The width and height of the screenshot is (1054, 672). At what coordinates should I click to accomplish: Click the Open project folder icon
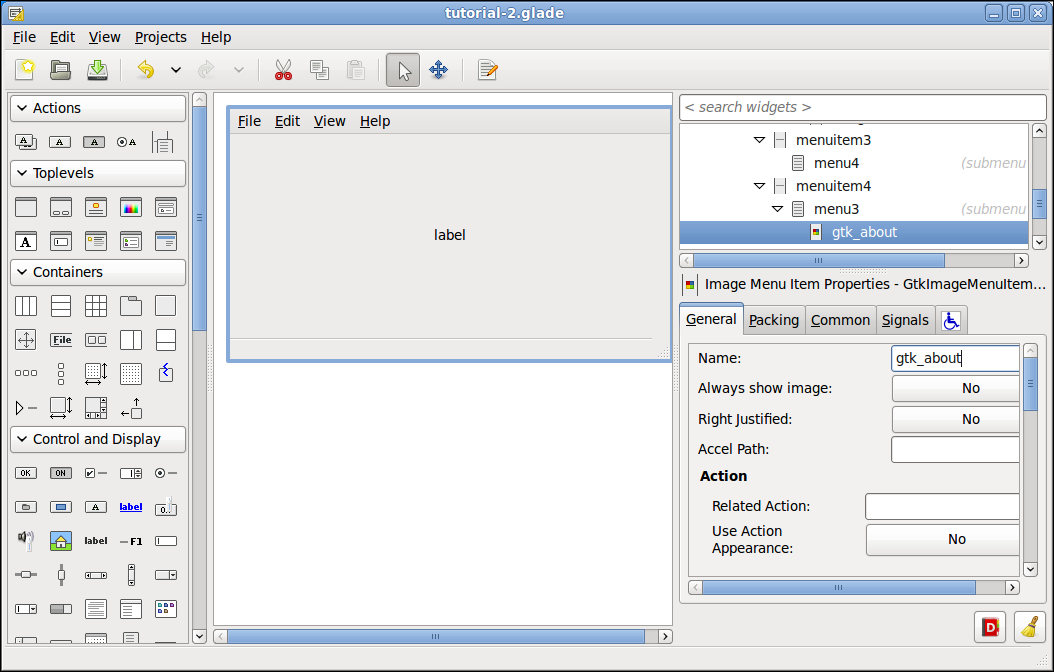tap(60, 70)
